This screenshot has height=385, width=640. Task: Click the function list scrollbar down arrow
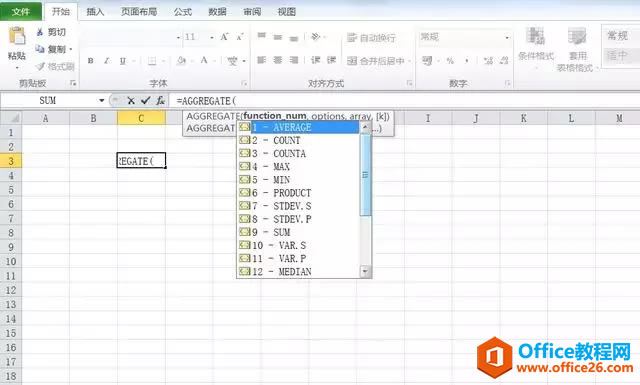coord(365,271)
